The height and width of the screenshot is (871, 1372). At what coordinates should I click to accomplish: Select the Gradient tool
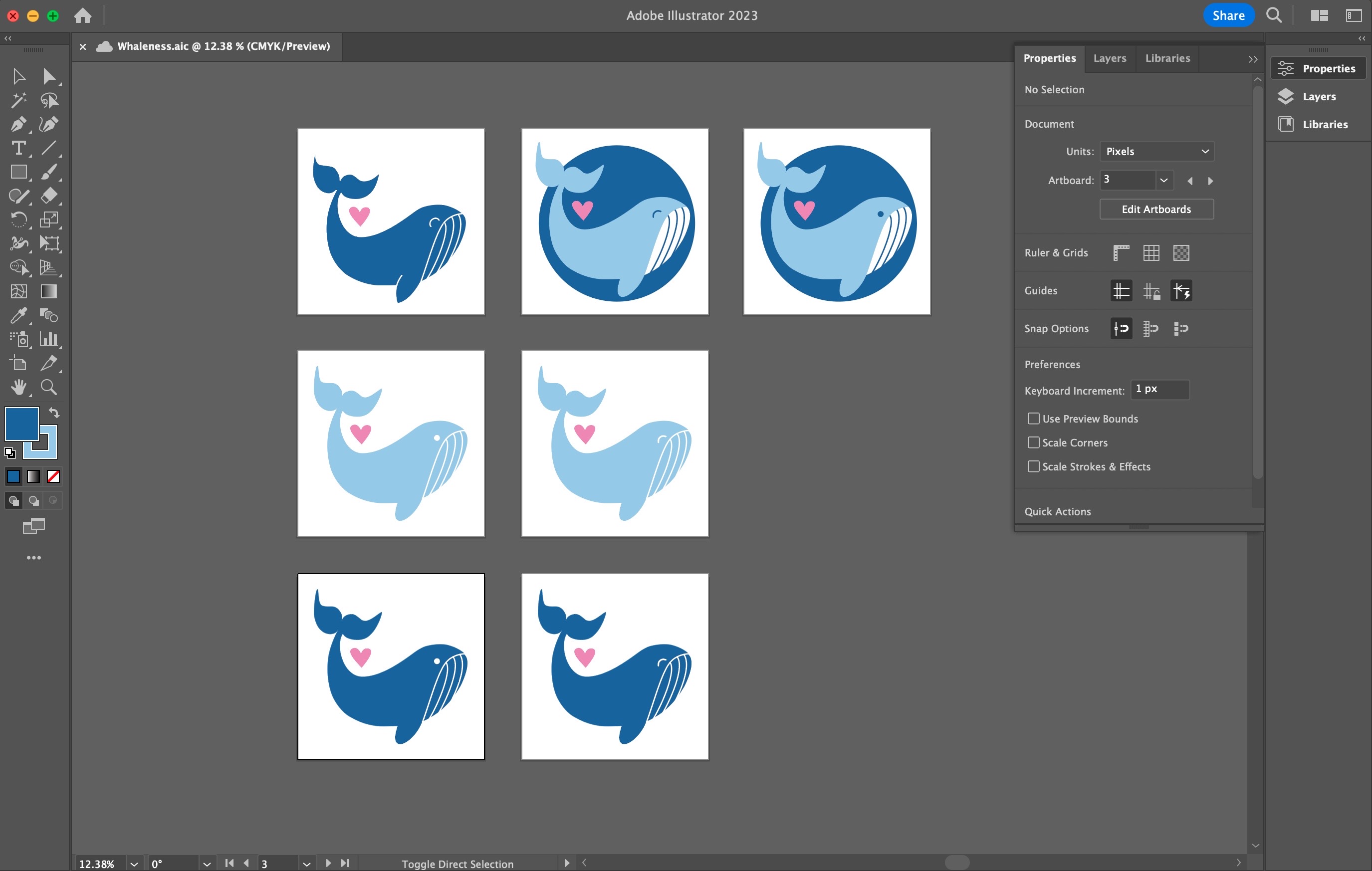(x=48, y=292)
